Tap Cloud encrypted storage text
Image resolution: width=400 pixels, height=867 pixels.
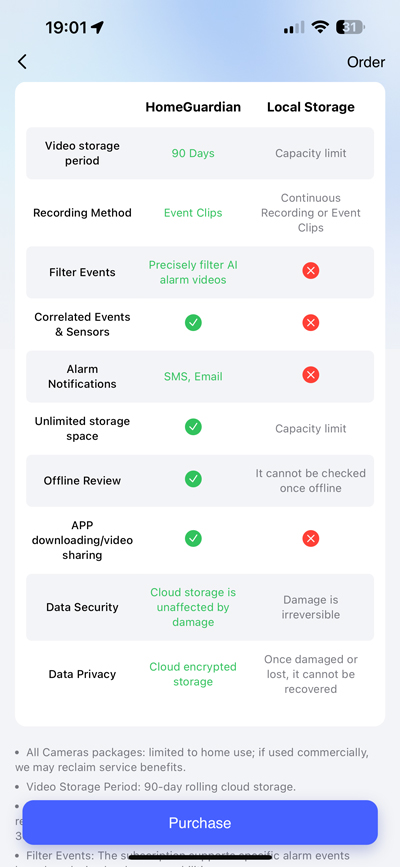pos(193,674)
